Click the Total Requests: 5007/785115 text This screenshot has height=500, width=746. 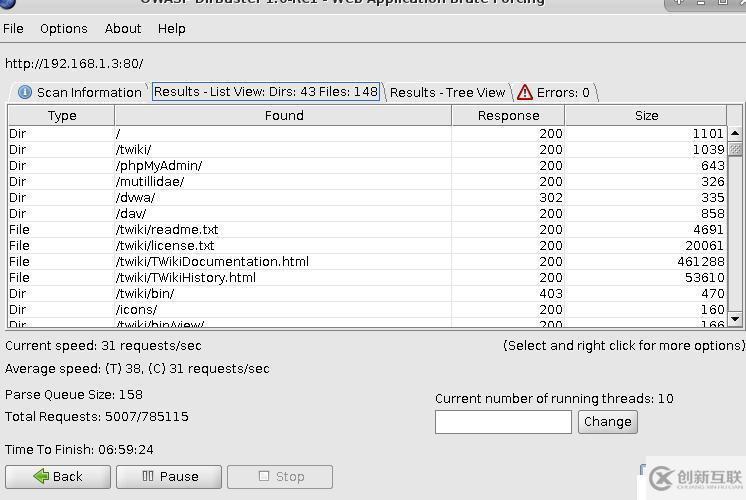click(x=97, y=417)
